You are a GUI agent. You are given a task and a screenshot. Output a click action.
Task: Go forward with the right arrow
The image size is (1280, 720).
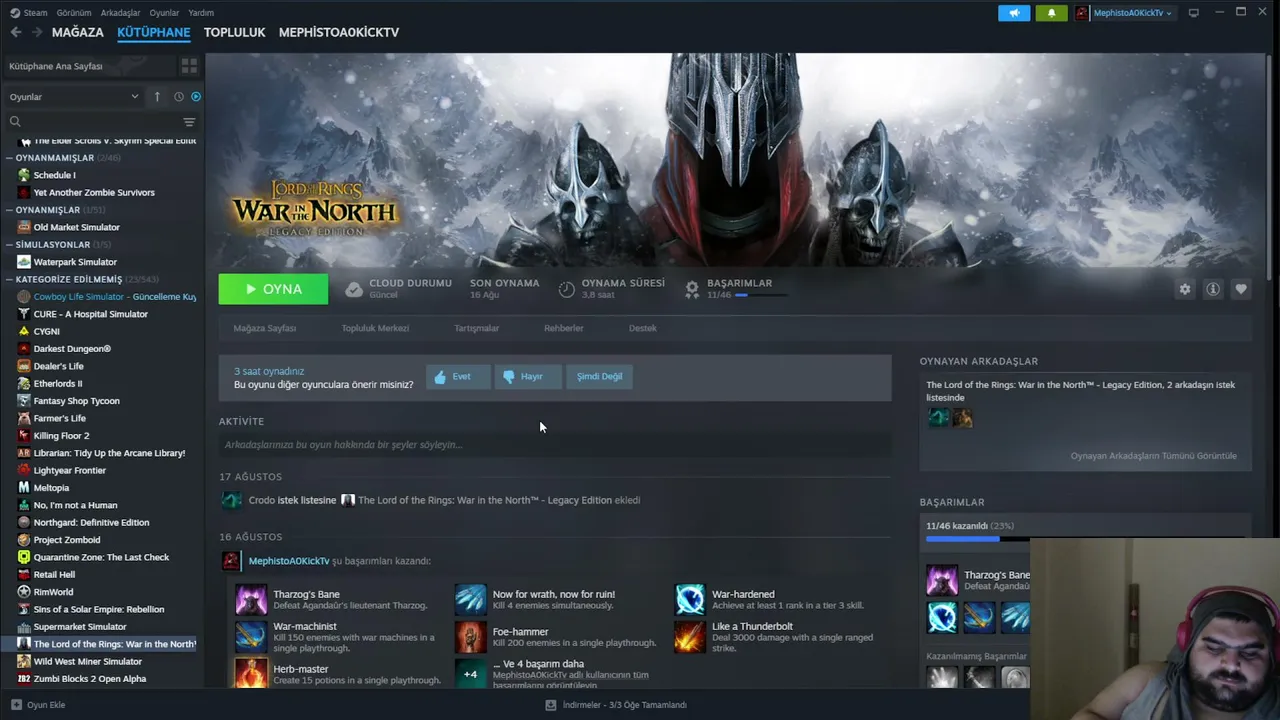click(x=37, y=32)
